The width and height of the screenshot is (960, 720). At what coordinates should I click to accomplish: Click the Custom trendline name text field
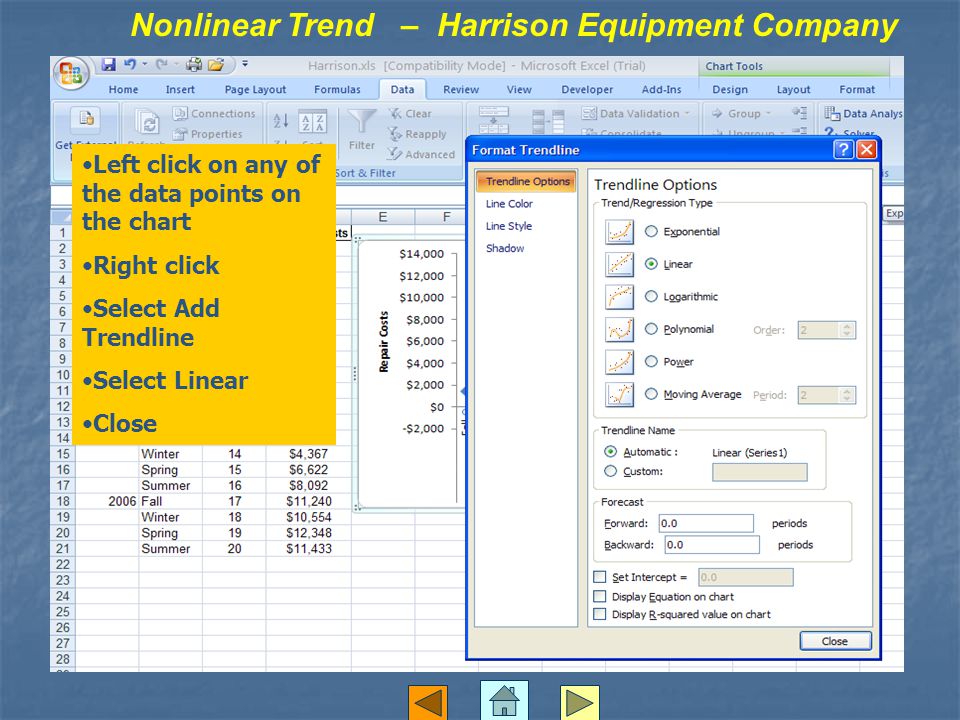tap(760, 472)
